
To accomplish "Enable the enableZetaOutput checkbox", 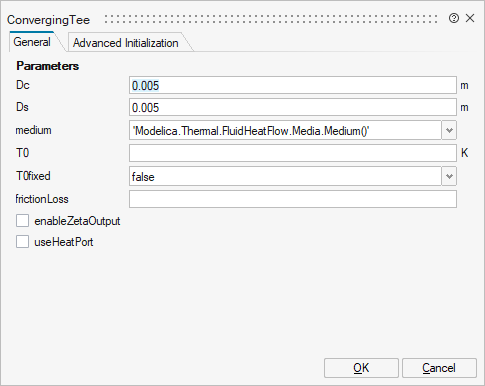I will click(22, 221).
